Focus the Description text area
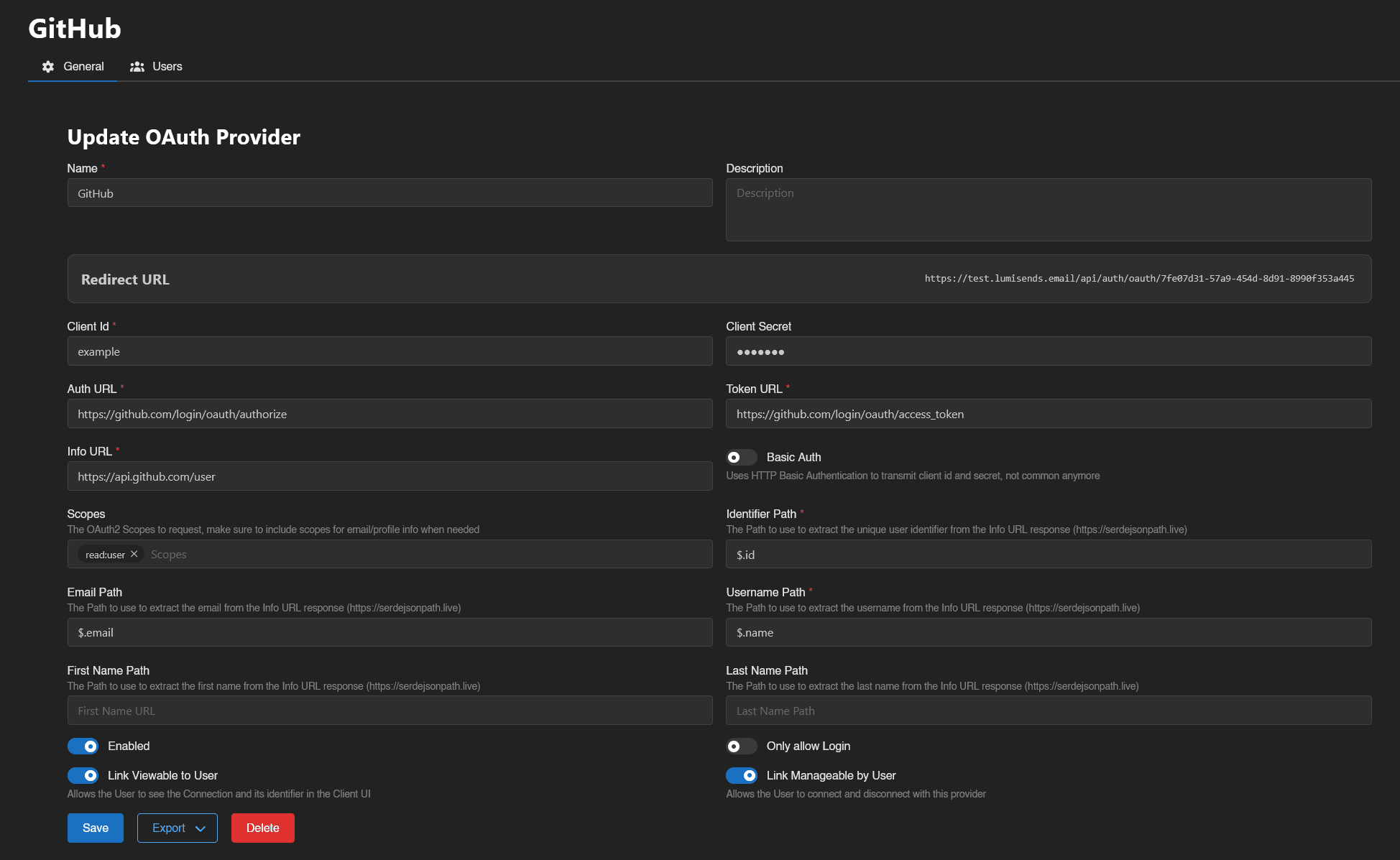 (x=1048, y=210)
